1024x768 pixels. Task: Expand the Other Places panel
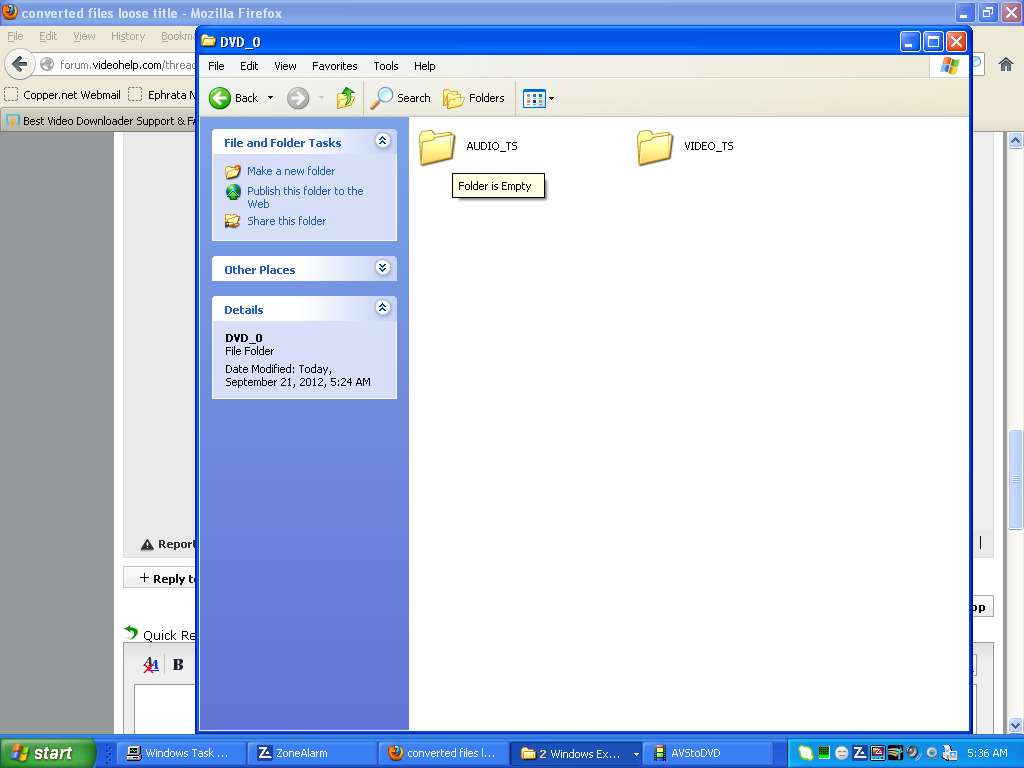[x=383, y=268]
